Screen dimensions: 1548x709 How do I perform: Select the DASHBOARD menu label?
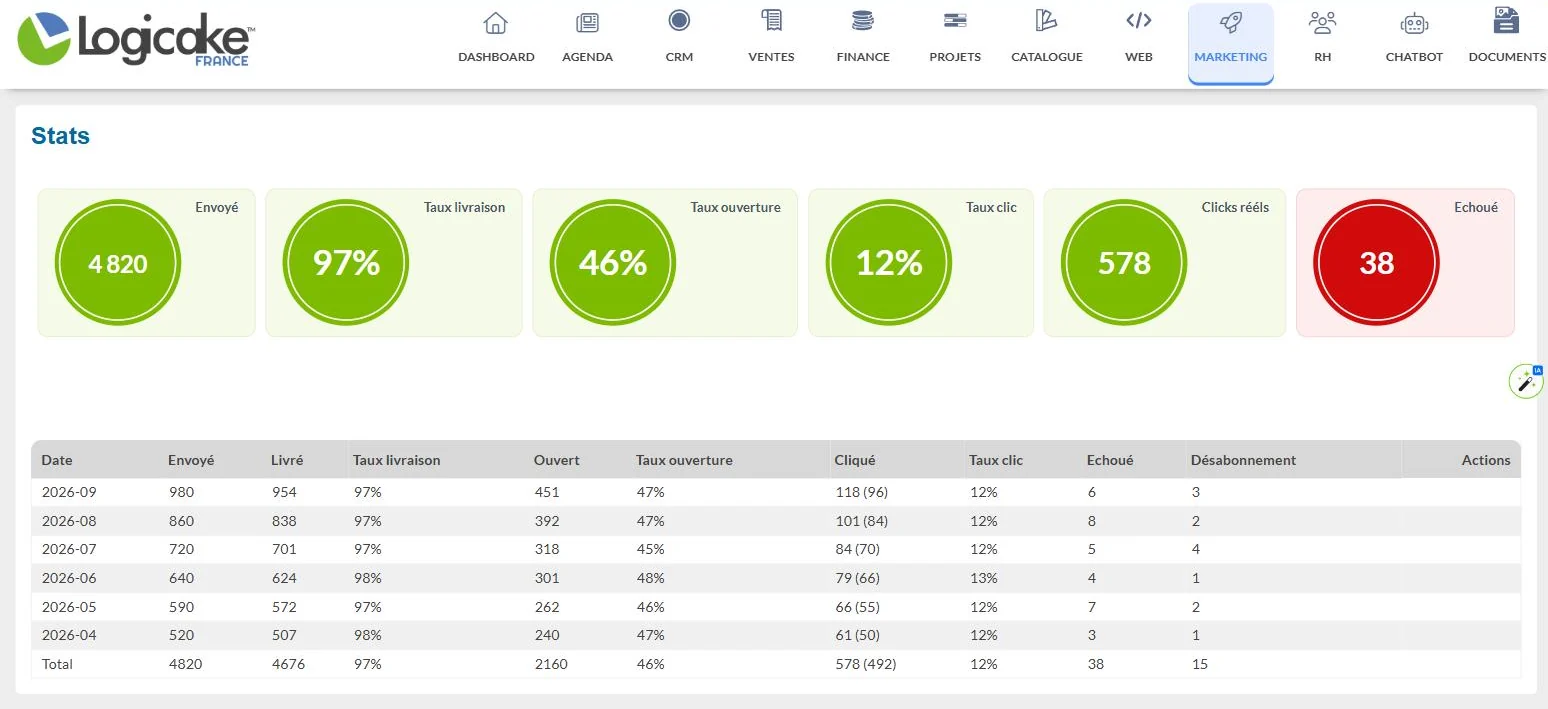(x=496, y=57)
